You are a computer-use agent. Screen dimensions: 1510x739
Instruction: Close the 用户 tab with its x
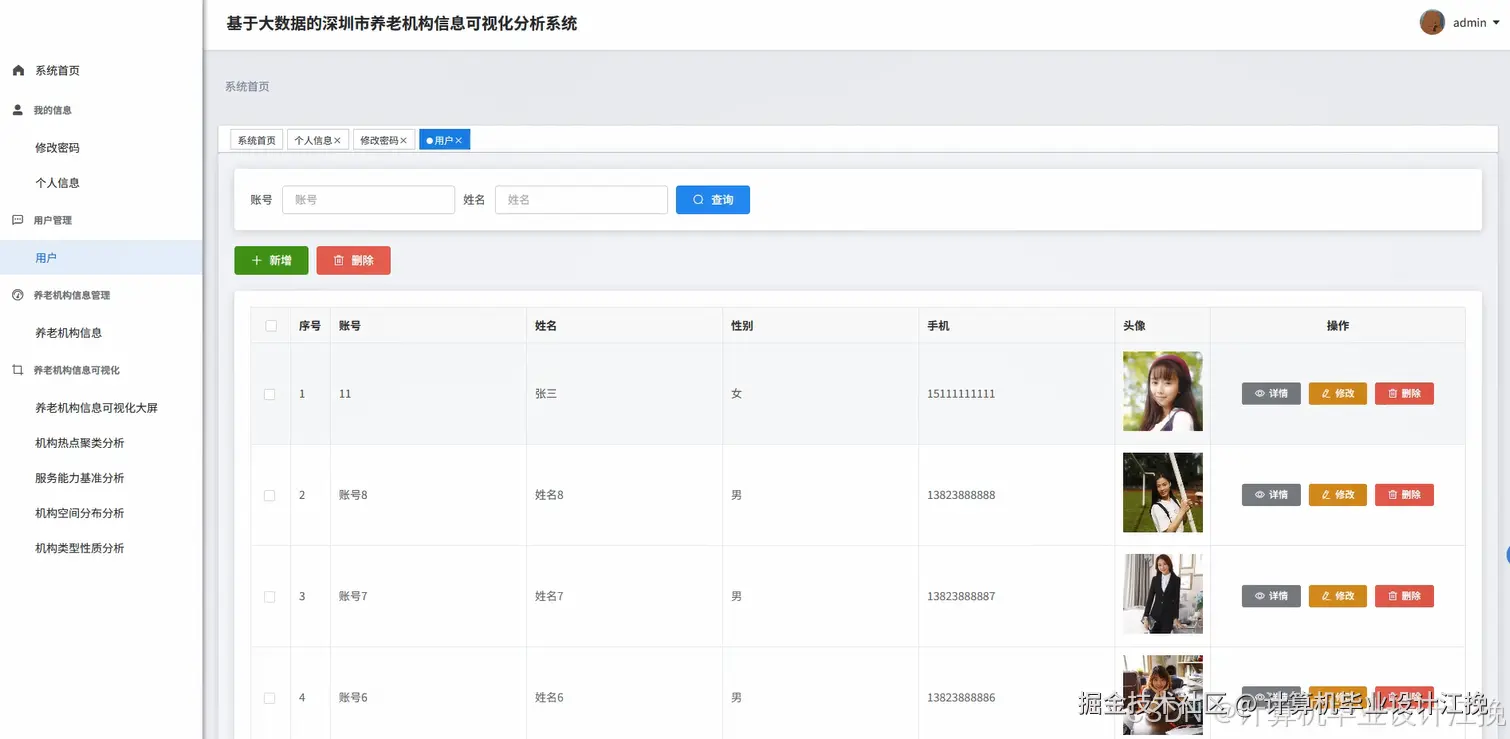(459, 141)
